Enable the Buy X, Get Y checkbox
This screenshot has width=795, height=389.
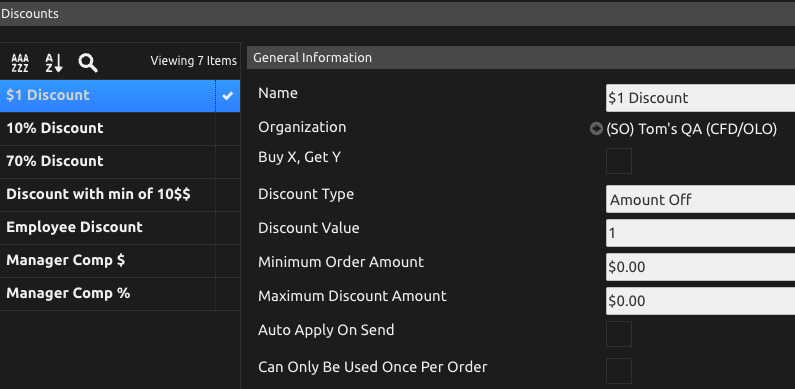coord(619,161)
